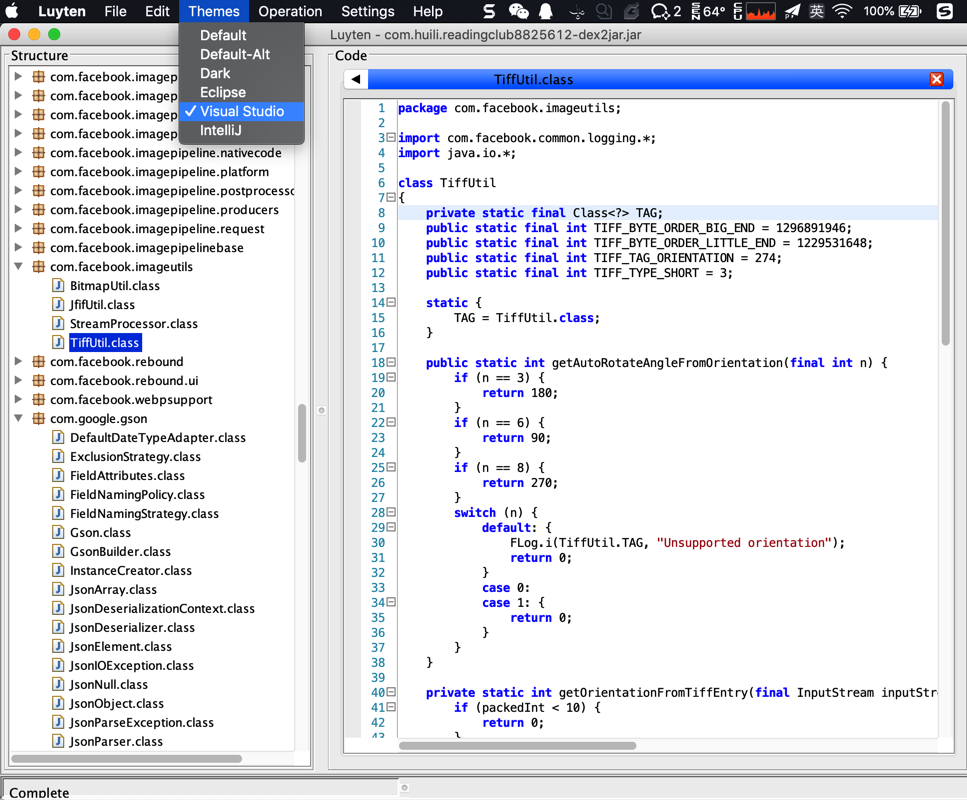
Task: Select TiffUtil.class in the Structure tree
Action: point(105,343)
